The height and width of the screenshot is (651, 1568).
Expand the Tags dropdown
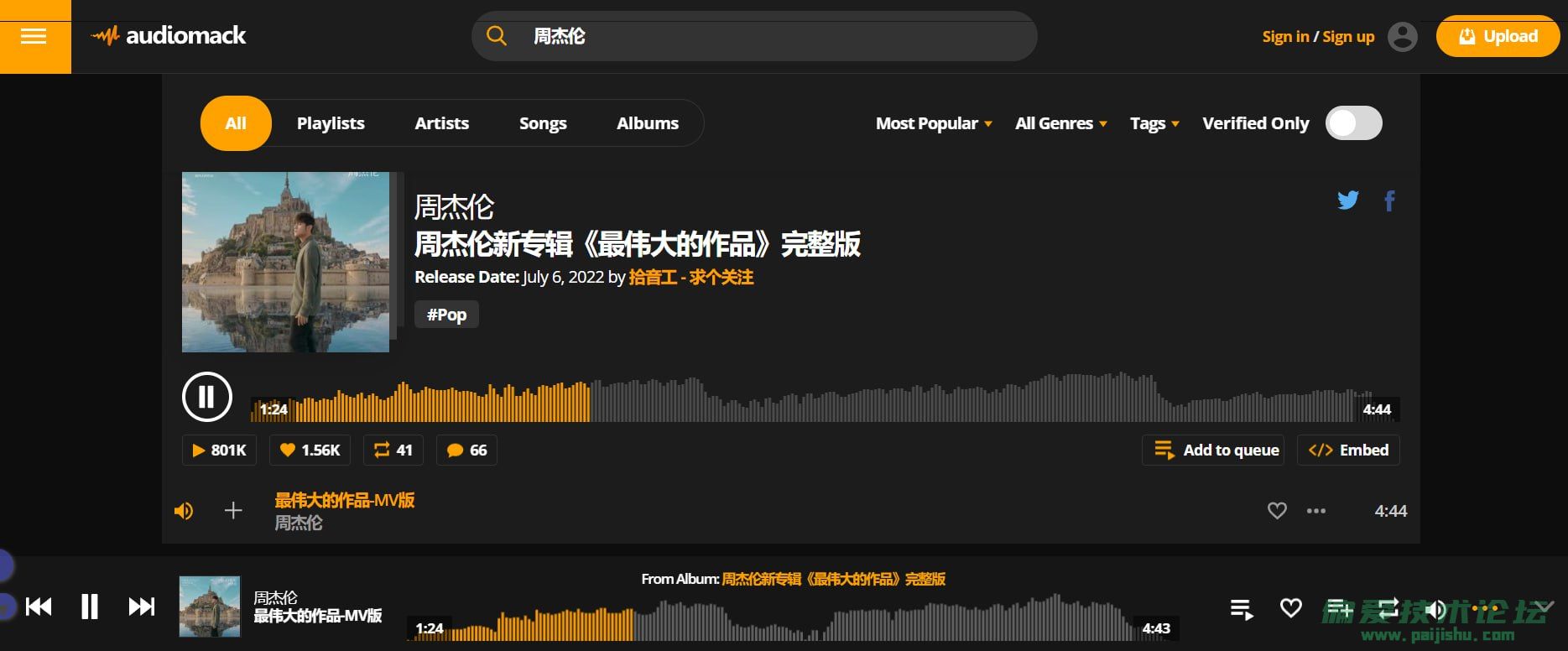(x=1154, y=123)
